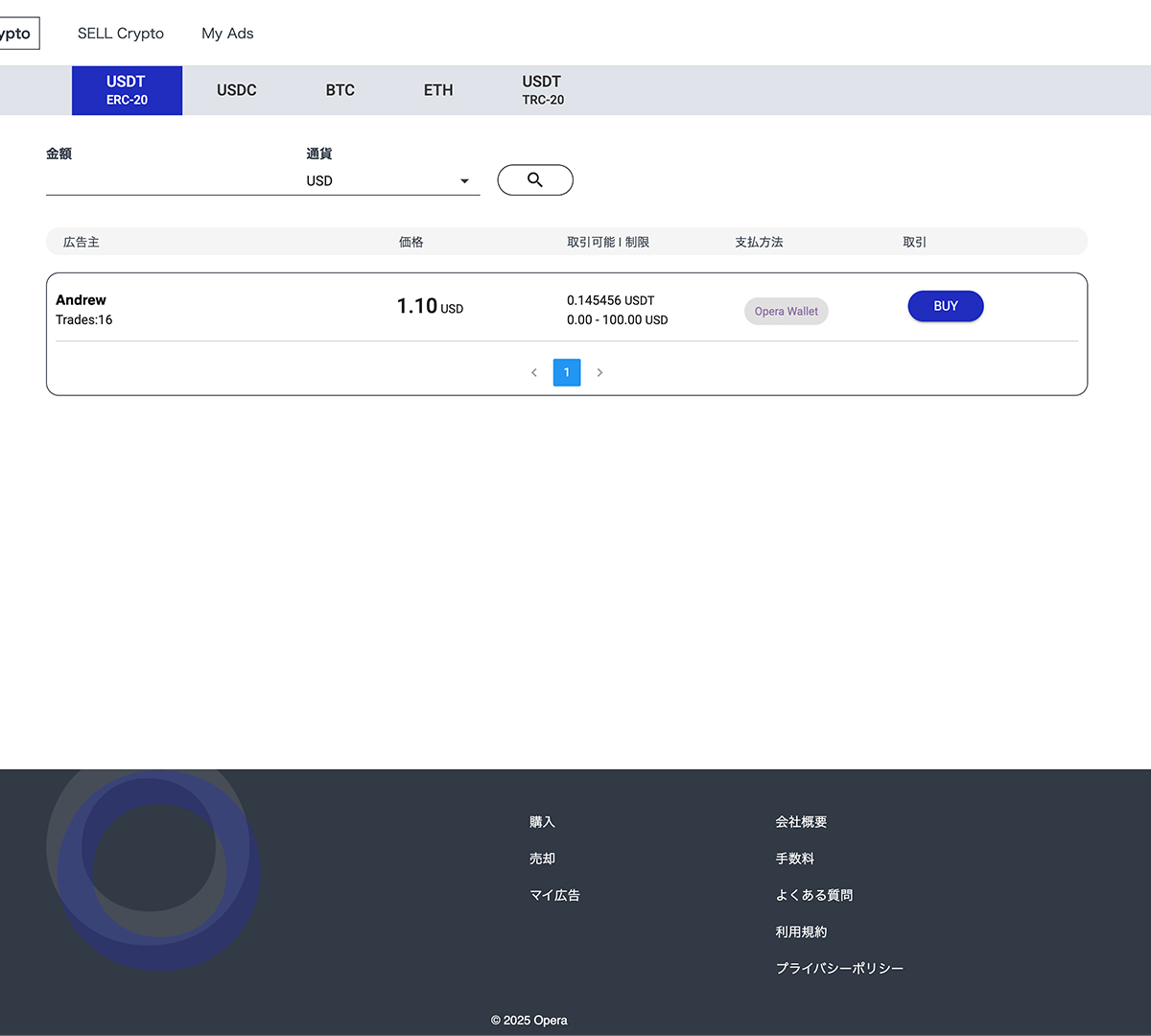Switch to the USDC tab
The width and height of the screenshot is (1151, 1036).
[x=236, y=90]
